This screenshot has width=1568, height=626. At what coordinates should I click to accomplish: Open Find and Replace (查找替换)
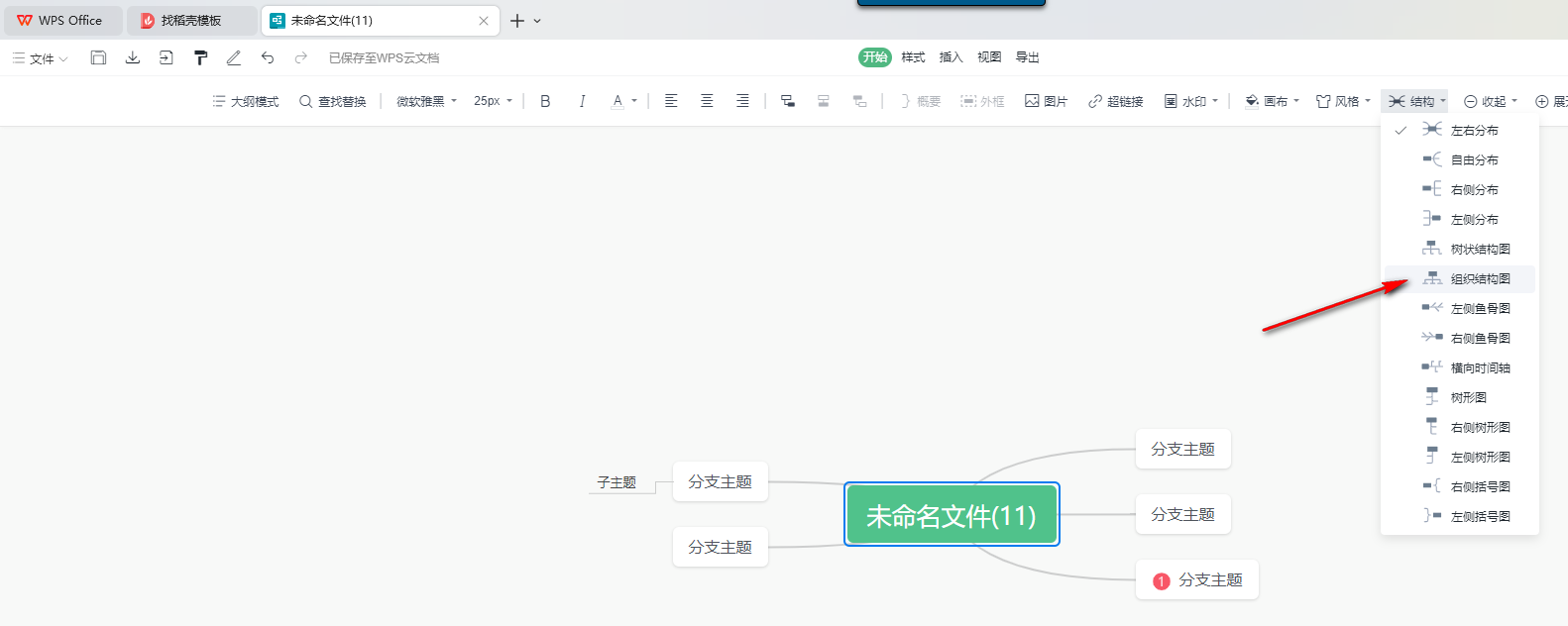pos(333,101)
